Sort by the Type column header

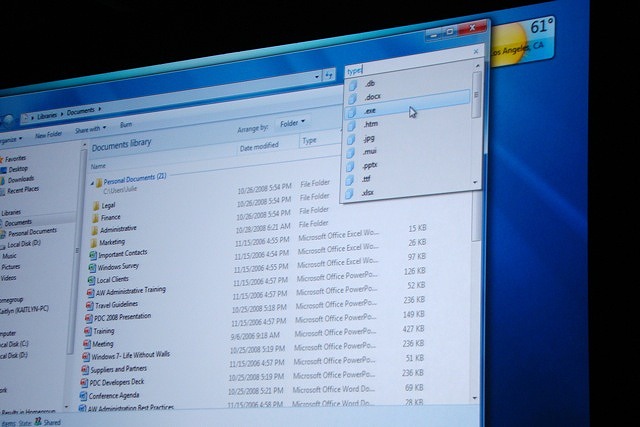click(309, 141)
